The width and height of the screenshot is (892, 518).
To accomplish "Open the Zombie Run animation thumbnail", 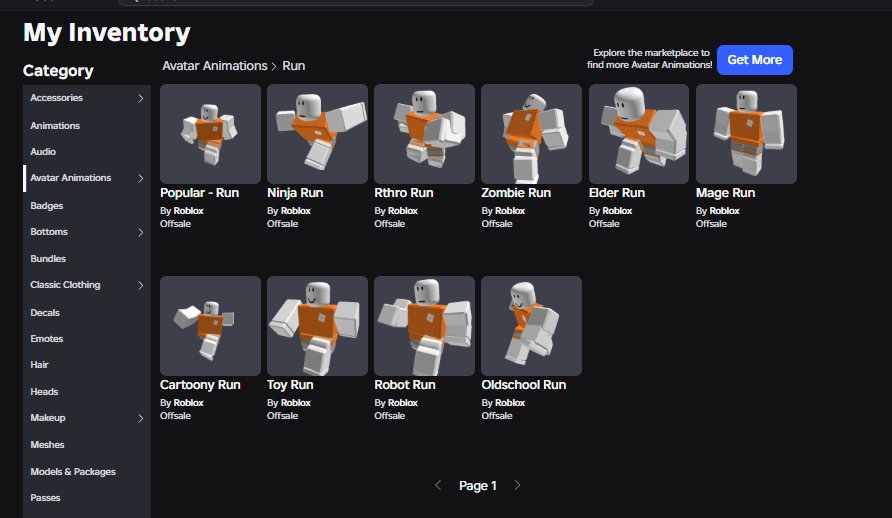I will pyautogui.click(x=531, y=134).
